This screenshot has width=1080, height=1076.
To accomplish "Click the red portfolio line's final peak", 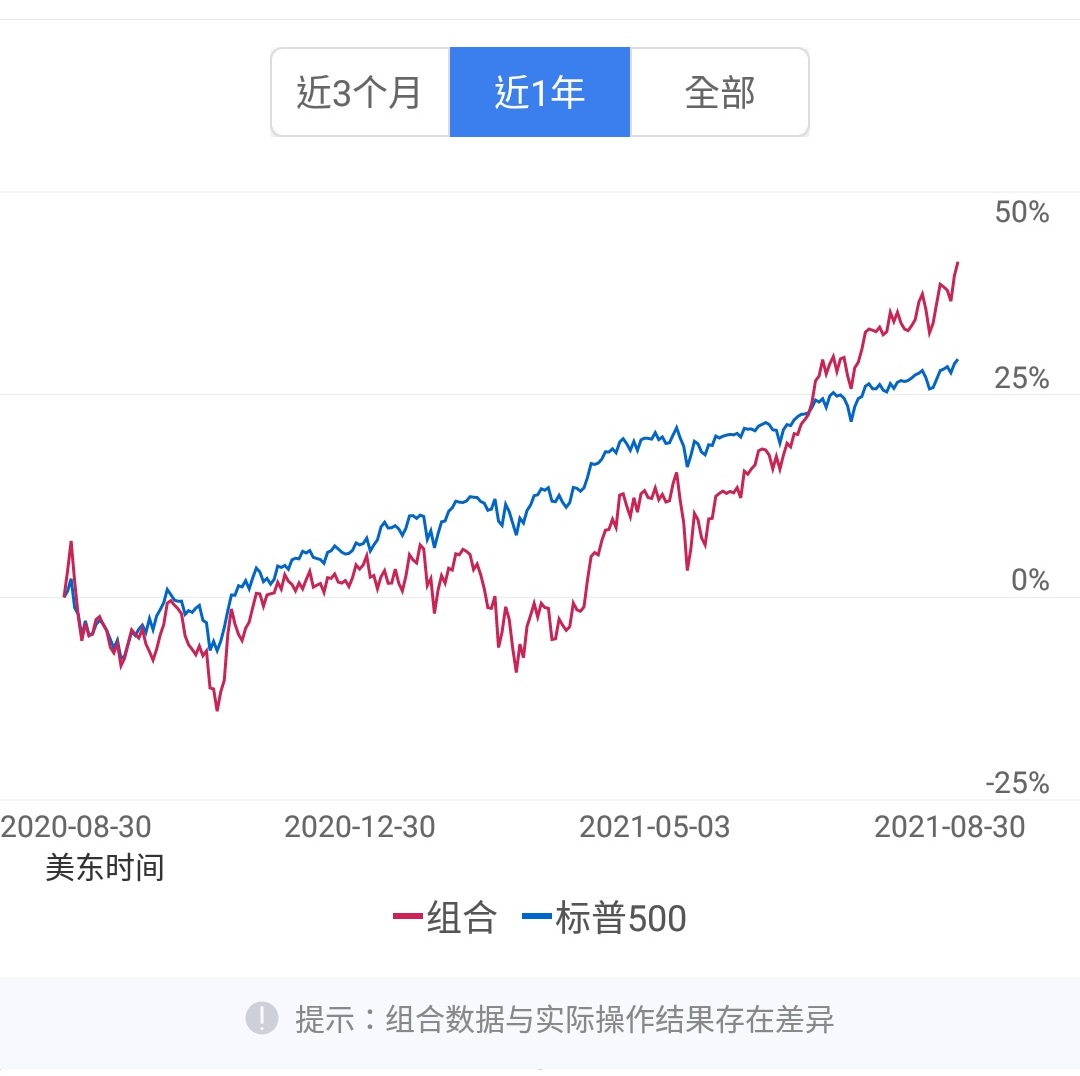I will [x=957, y=263].
